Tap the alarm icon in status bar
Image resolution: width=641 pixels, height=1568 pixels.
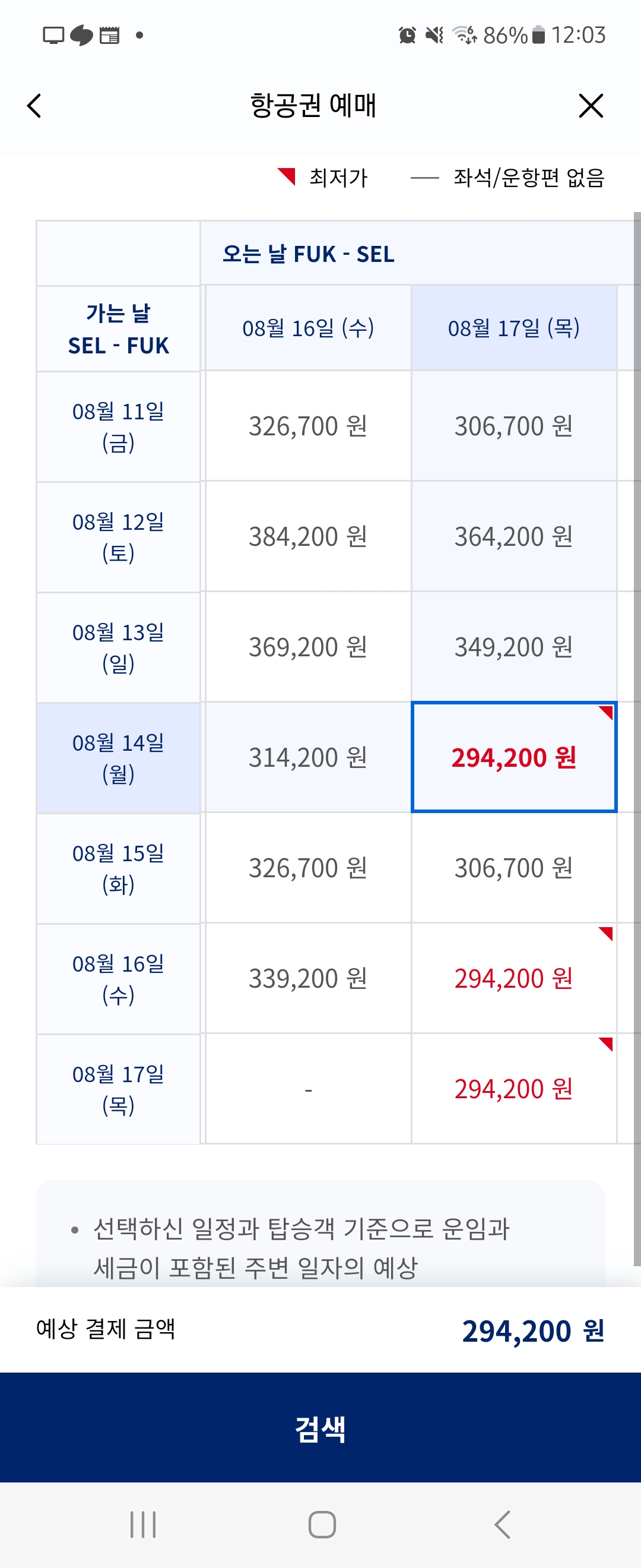[x=407, y=35]
